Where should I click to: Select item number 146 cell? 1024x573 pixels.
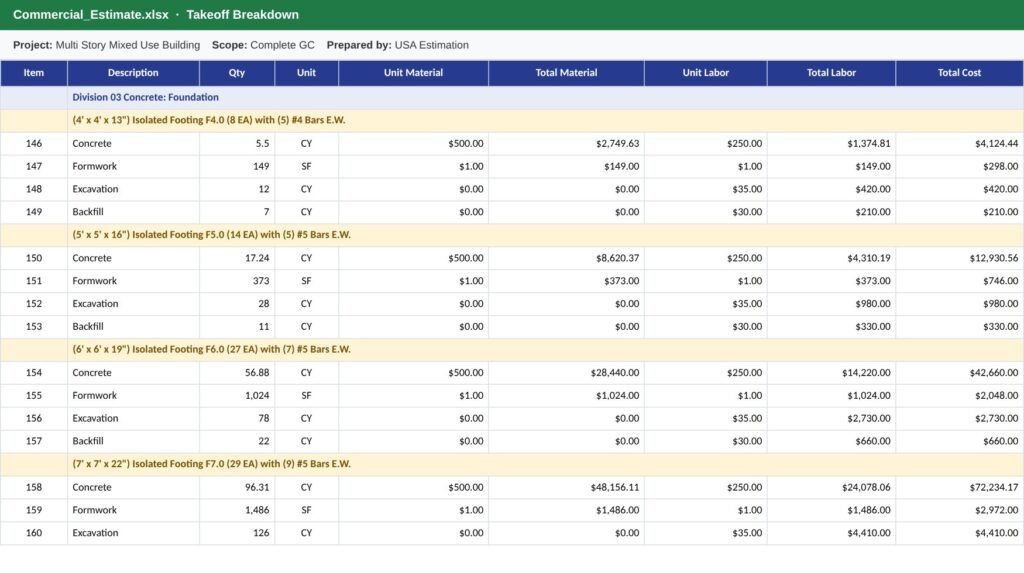tap(34, 144)
